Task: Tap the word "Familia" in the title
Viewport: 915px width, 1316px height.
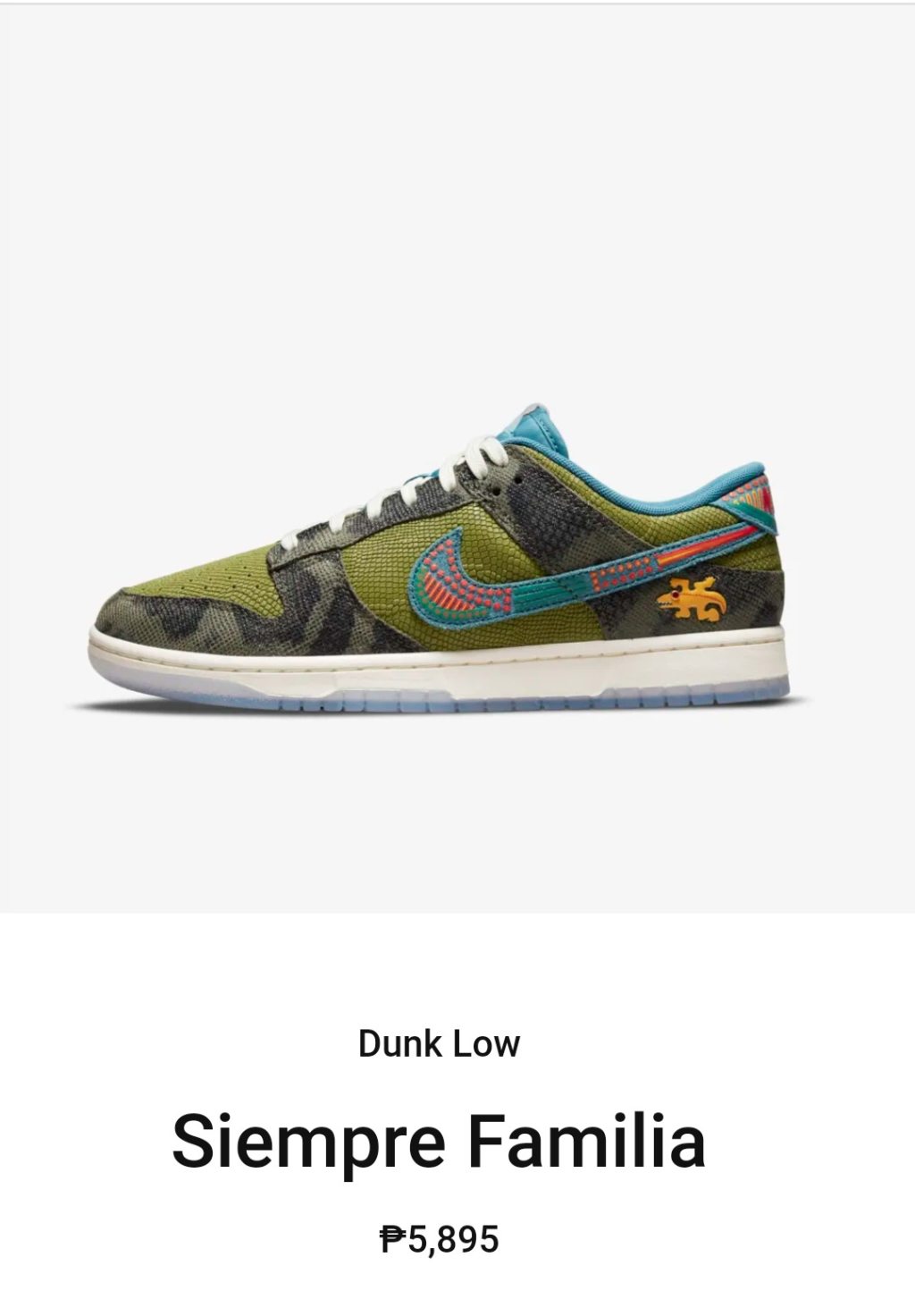Action: (587, 1141)
